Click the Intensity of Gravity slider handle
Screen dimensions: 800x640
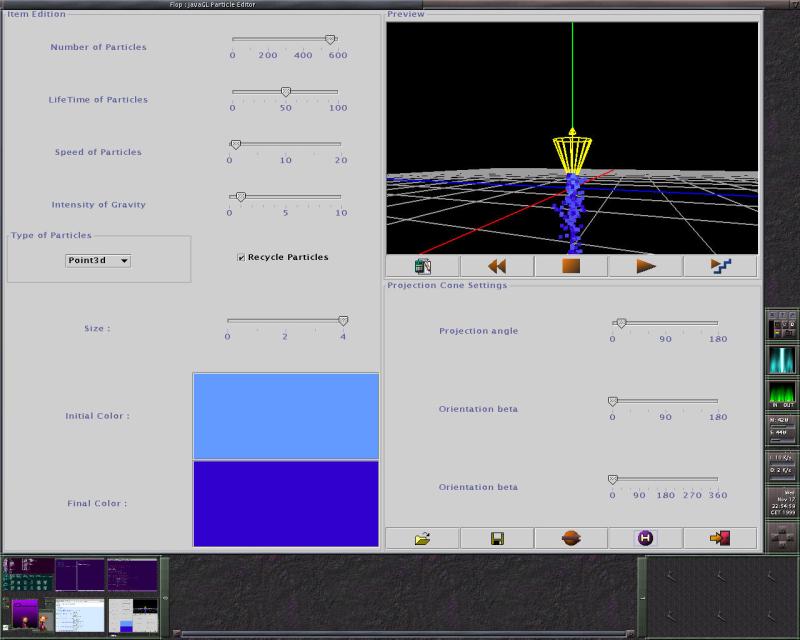240,197
